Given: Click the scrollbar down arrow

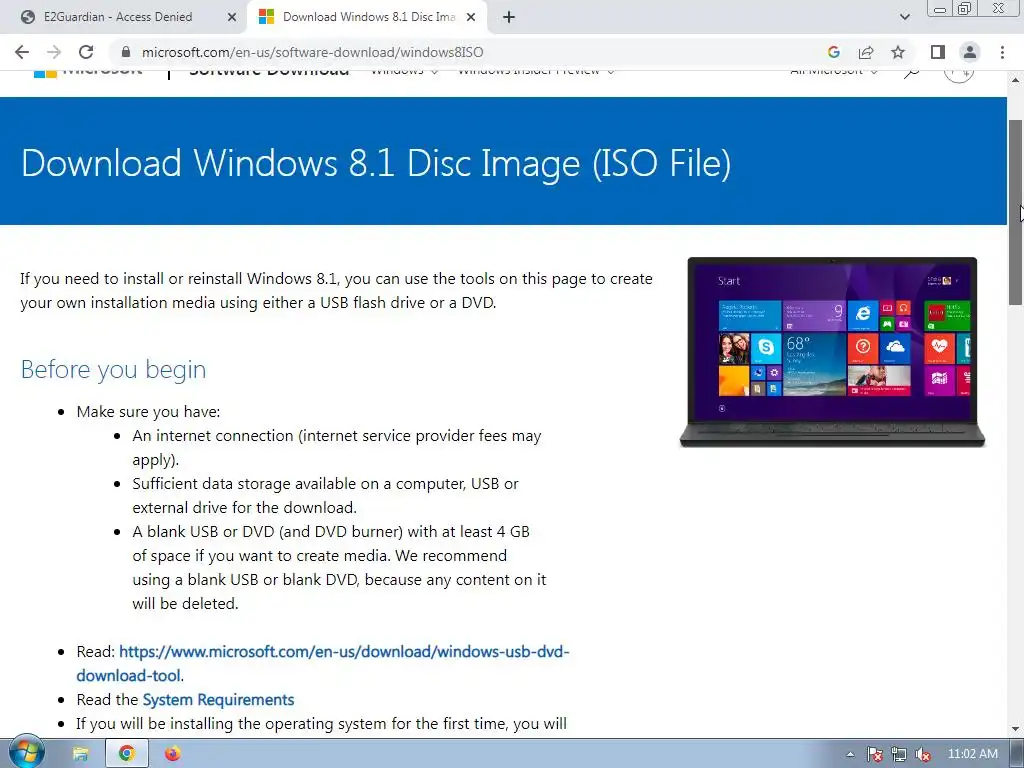Looking at the screenshot, I should tap(1016, 729).
